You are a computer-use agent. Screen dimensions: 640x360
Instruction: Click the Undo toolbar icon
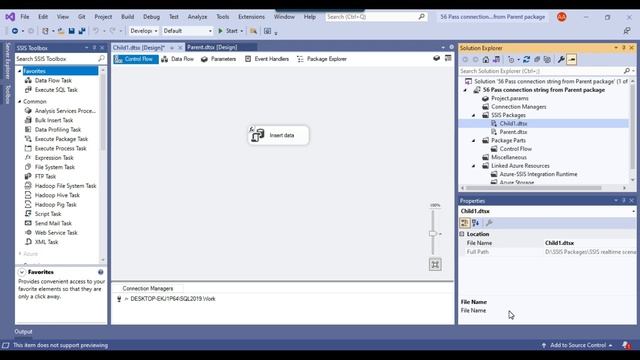96,31
